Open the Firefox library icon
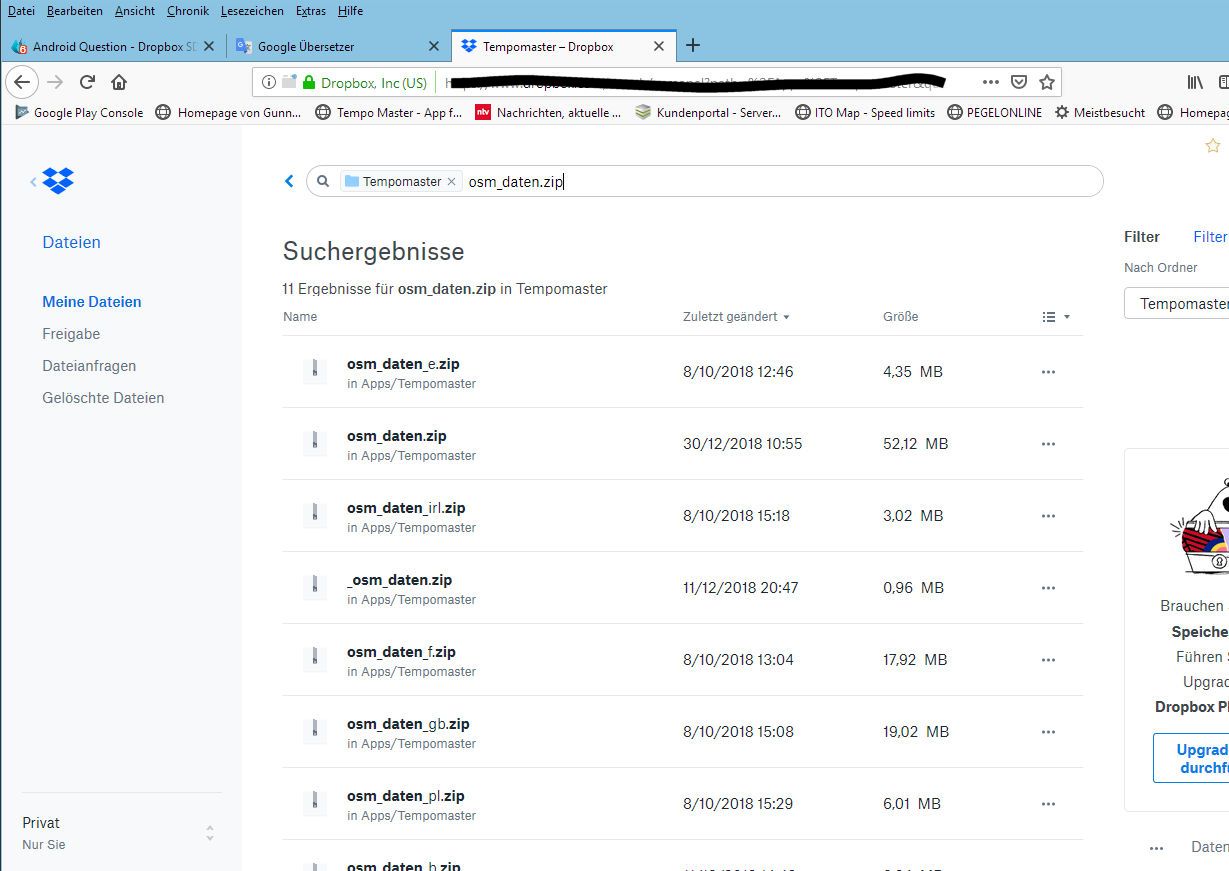The height and width of the screenshot is (871, 1229). click(1195, 82)
